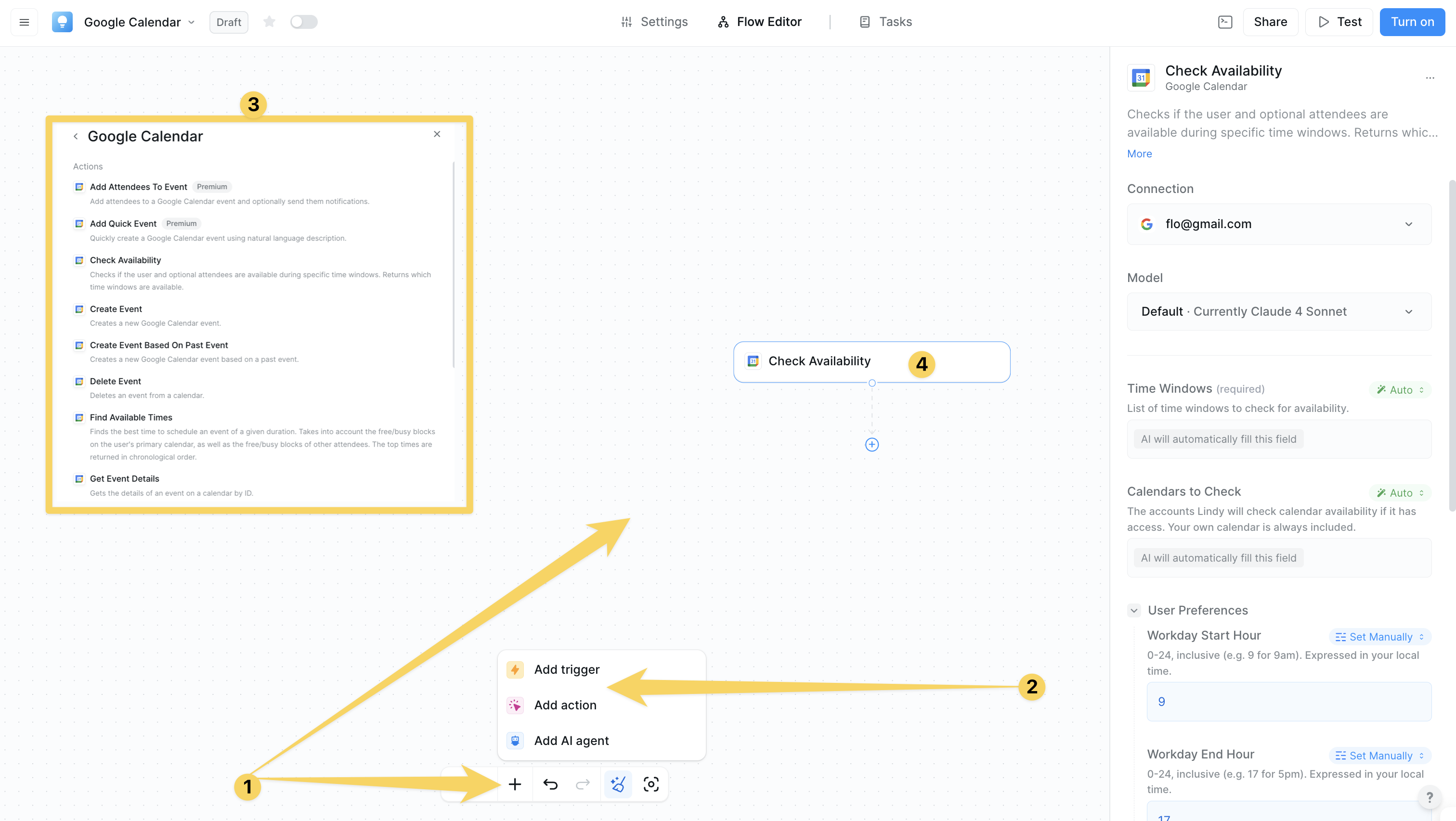Click the fit-to-view focus icon
Screen dimensions: 1456x821
(x=651, y=784)
